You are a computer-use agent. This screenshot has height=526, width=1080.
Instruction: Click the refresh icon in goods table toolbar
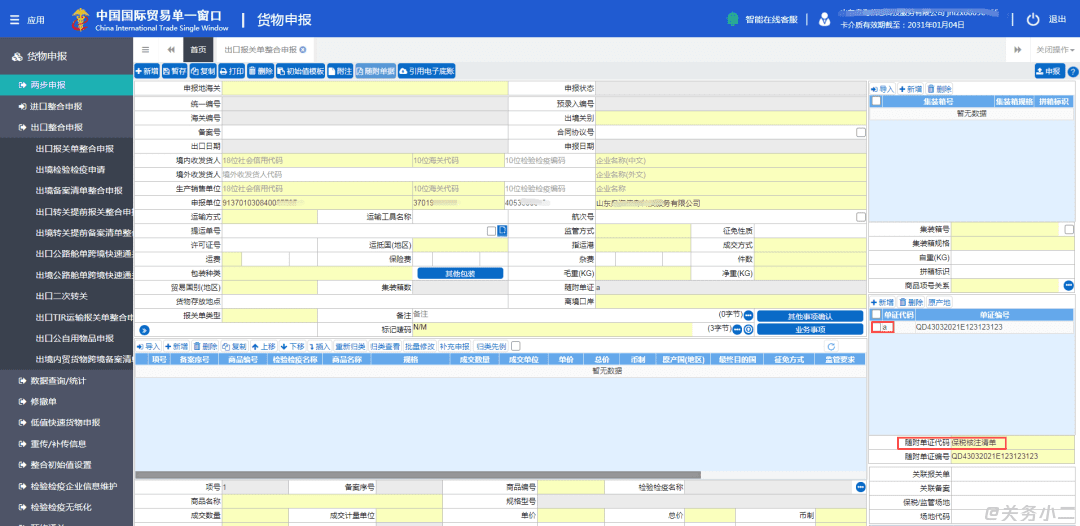[830, 346]
